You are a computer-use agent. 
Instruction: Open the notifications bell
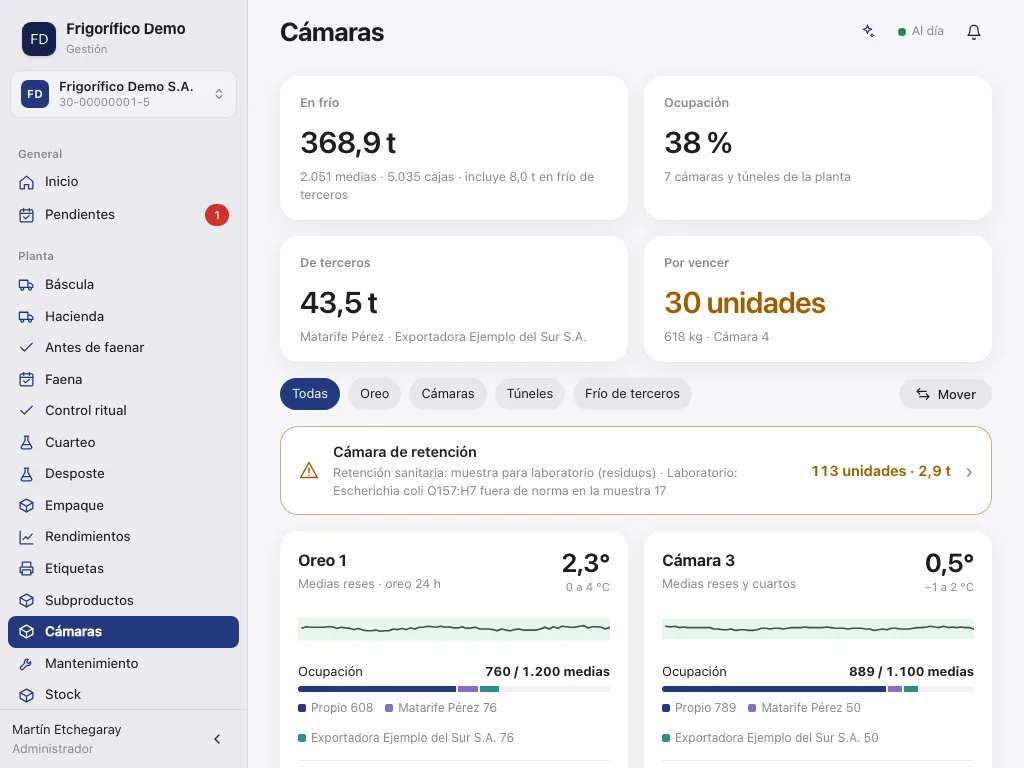point(974,31)
